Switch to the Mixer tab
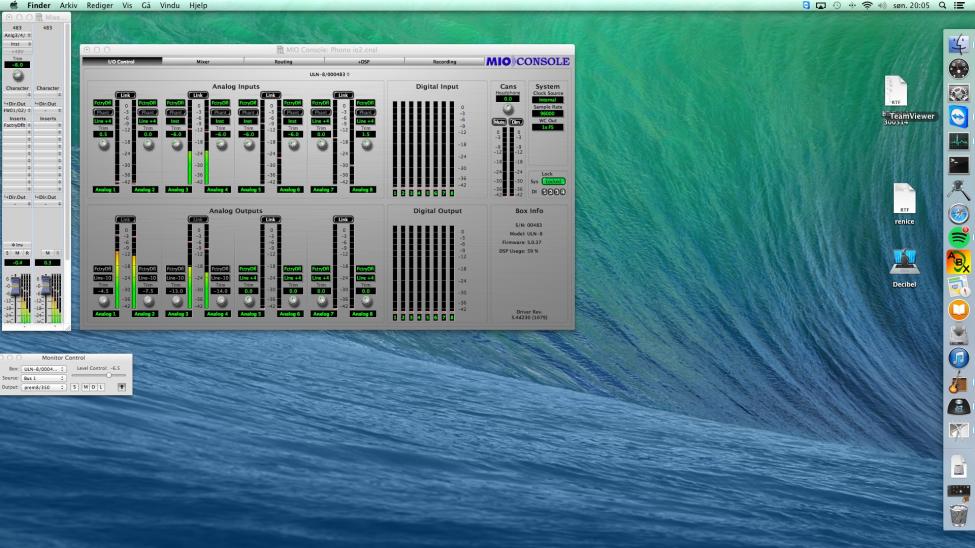 tap(203, 62)
